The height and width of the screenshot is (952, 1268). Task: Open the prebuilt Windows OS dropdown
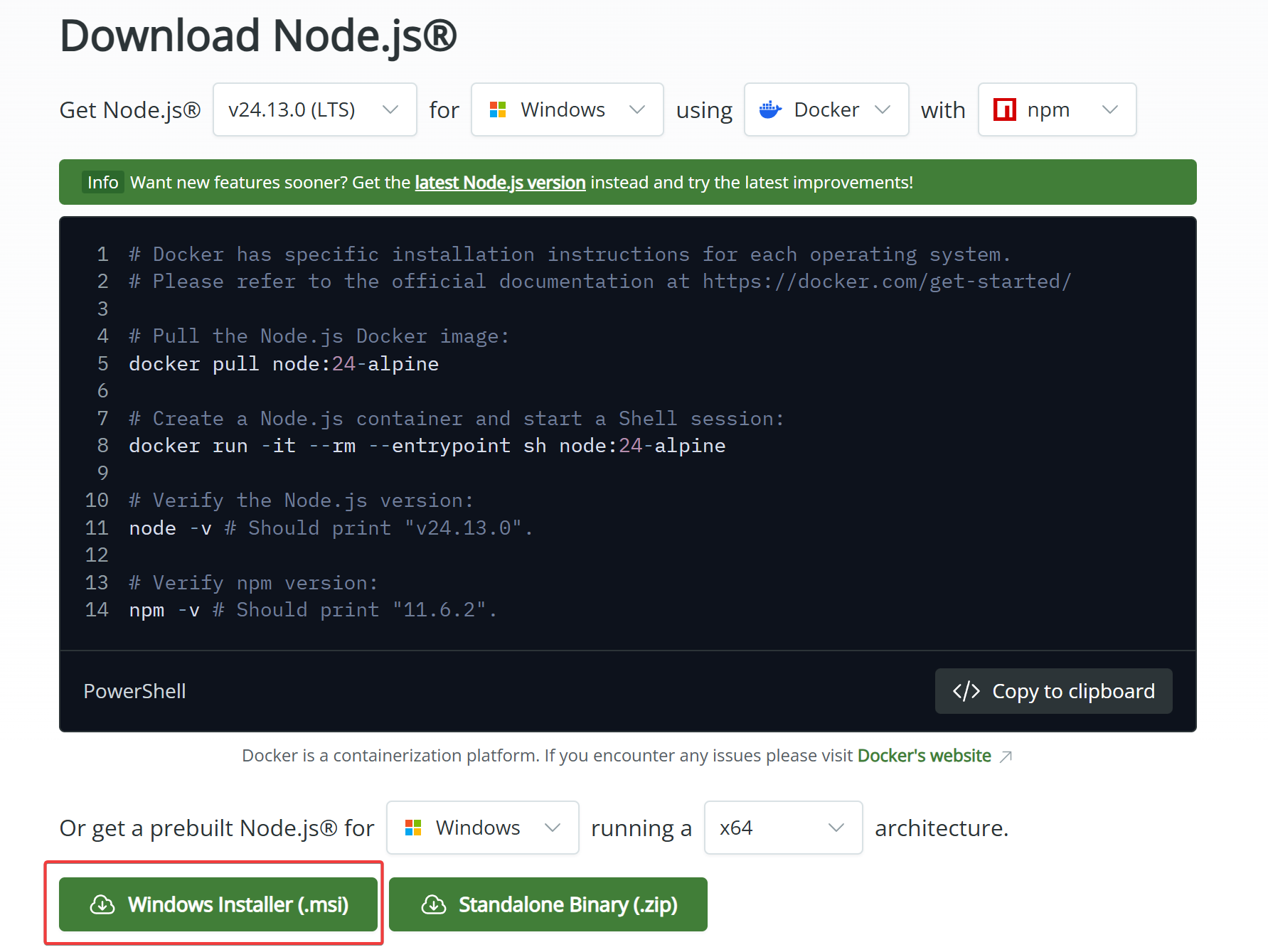(x=482, y=828)
